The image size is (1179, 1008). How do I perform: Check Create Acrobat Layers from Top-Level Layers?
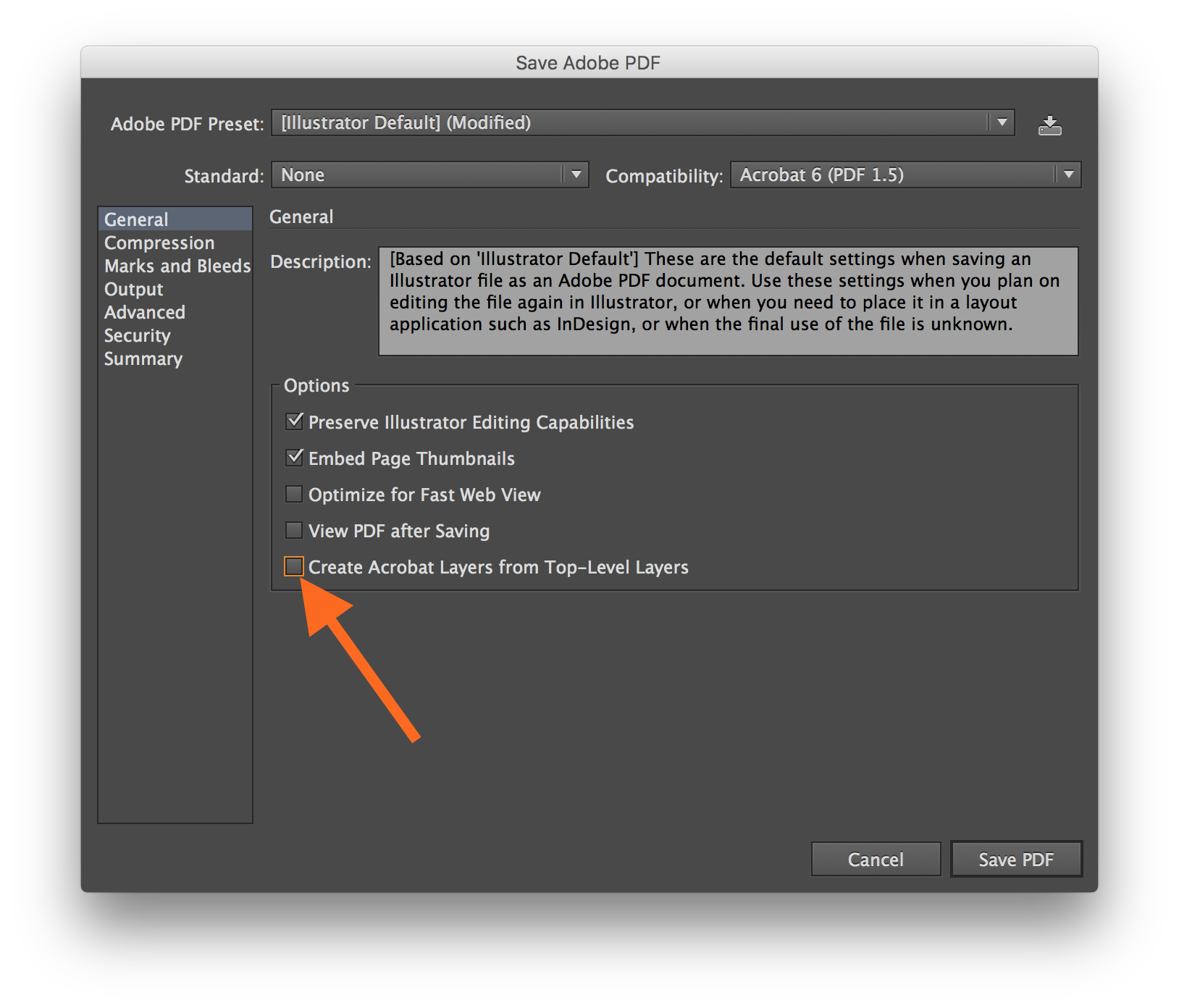294,566
